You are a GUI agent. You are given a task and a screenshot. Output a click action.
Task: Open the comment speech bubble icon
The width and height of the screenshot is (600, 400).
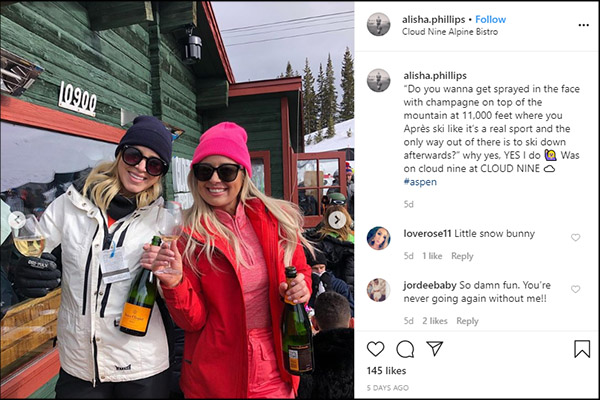[x=405, y=349]
